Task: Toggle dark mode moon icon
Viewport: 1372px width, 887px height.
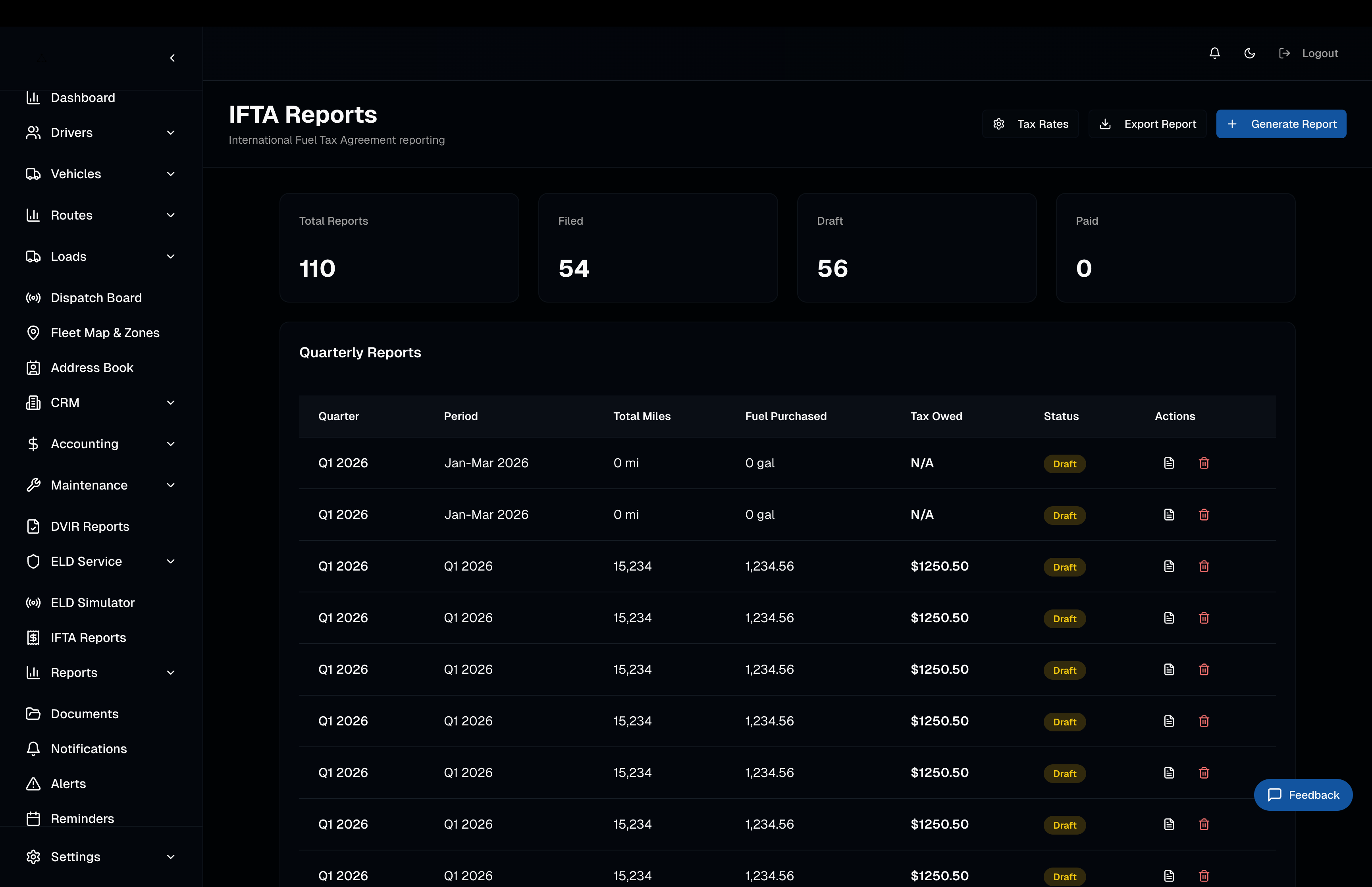Action: coord(1249,53)
